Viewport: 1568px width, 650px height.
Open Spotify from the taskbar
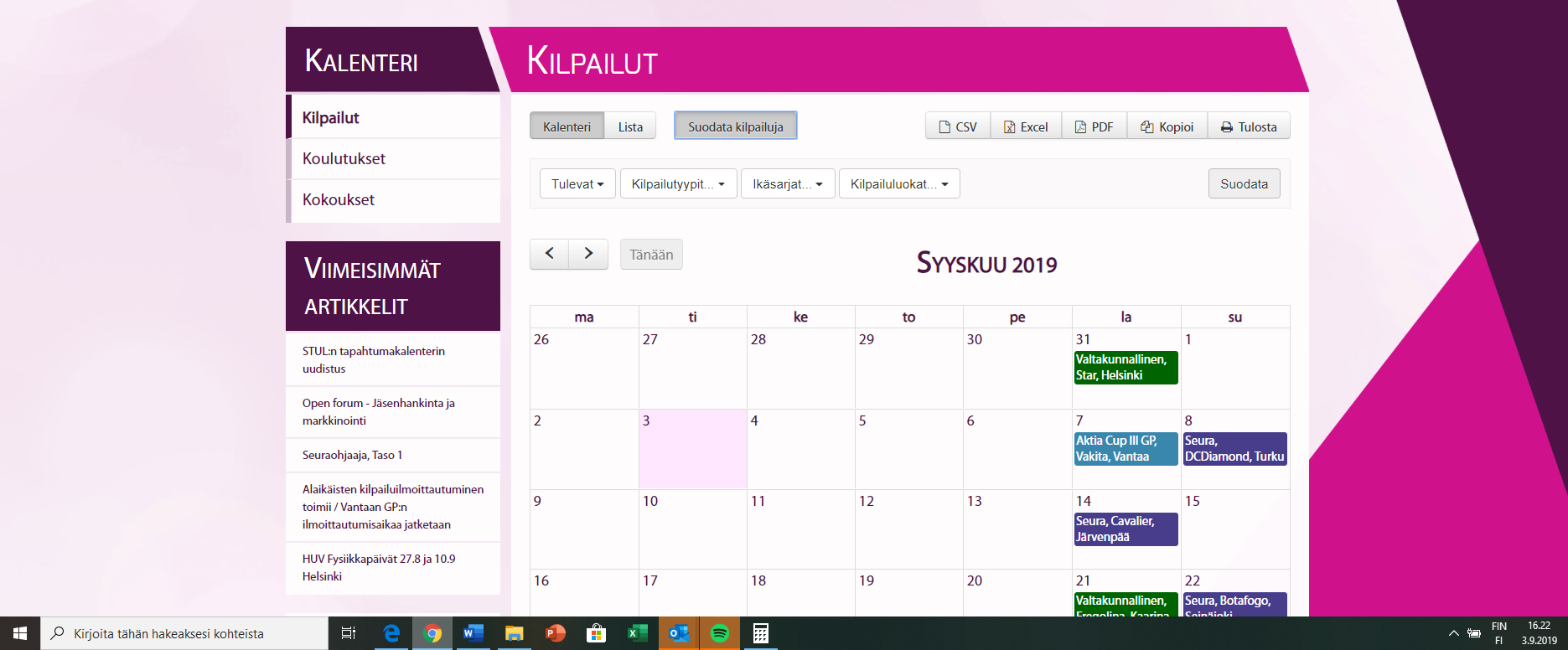tap(719, 633)
